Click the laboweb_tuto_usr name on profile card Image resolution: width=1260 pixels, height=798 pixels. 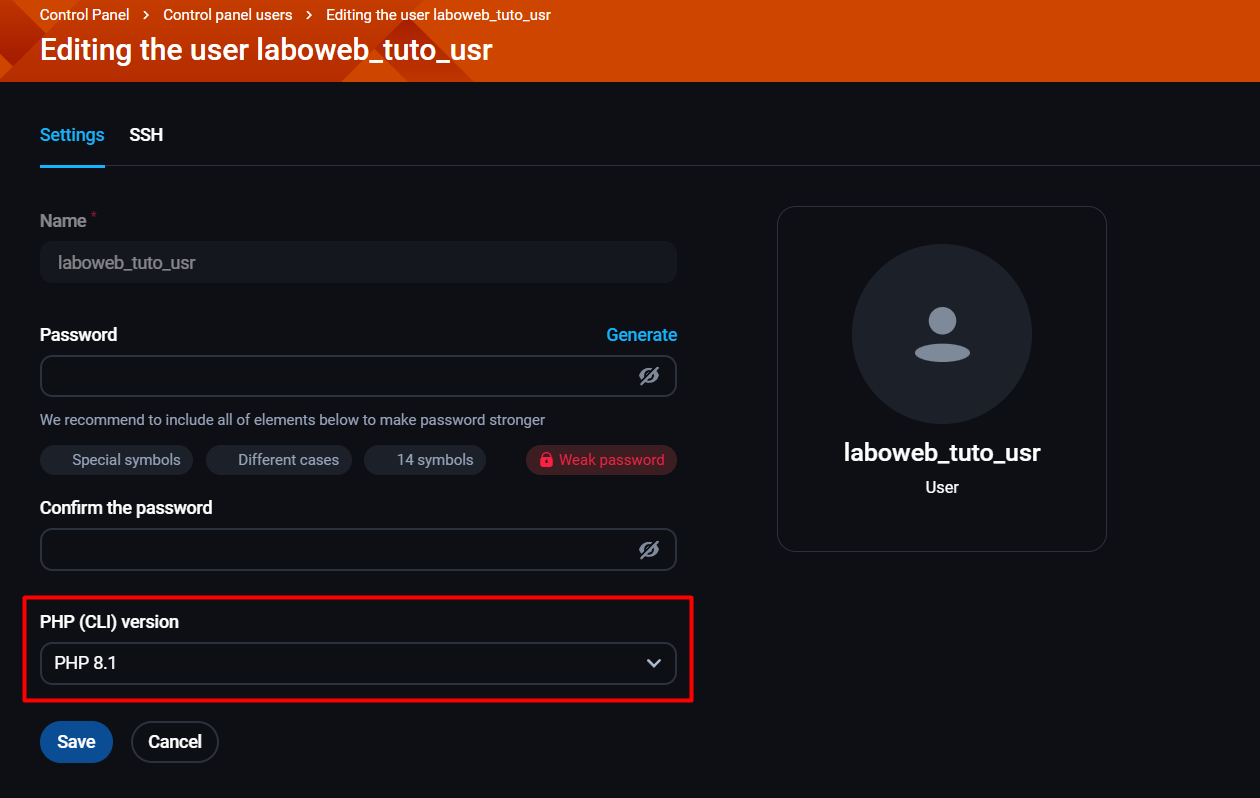click(942, 452)
